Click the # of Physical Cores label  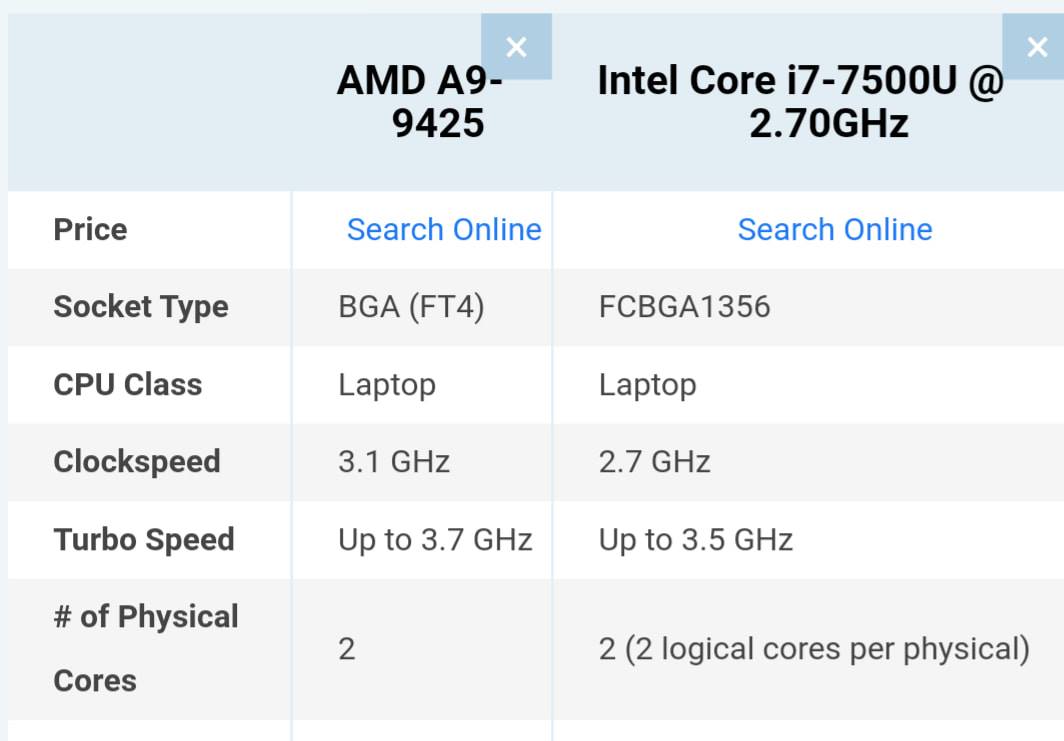pos(146,648)
